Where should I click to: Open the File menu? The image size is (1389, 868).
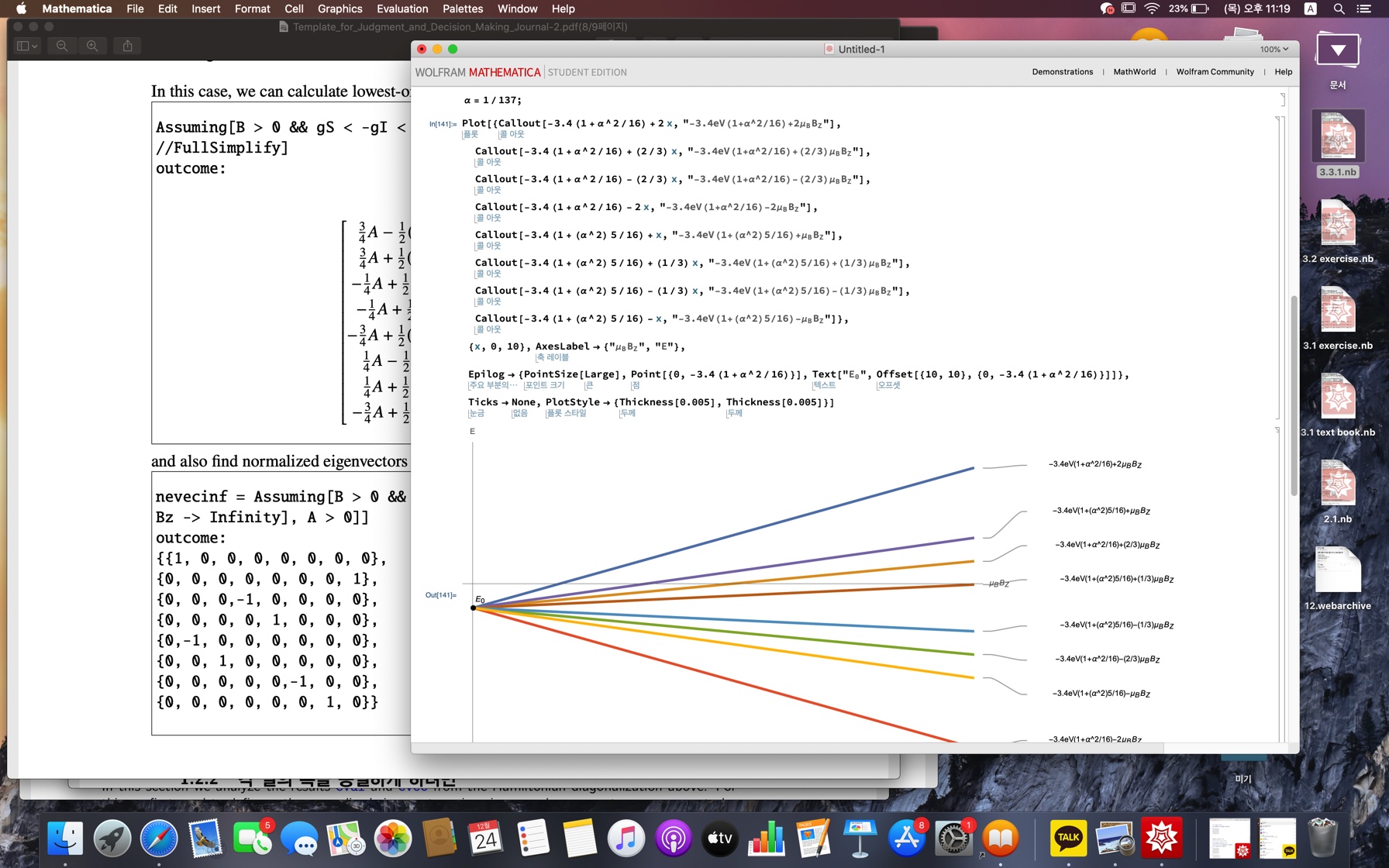pyautogui.click(x=135, y=9)
